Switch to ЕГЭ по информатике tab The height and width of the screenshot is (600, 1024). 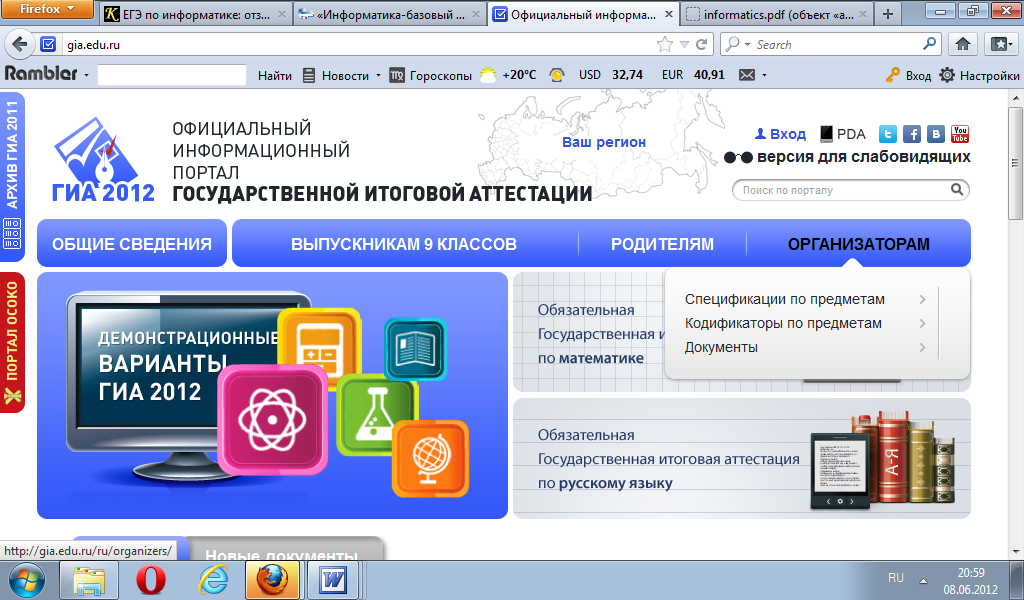196,14
